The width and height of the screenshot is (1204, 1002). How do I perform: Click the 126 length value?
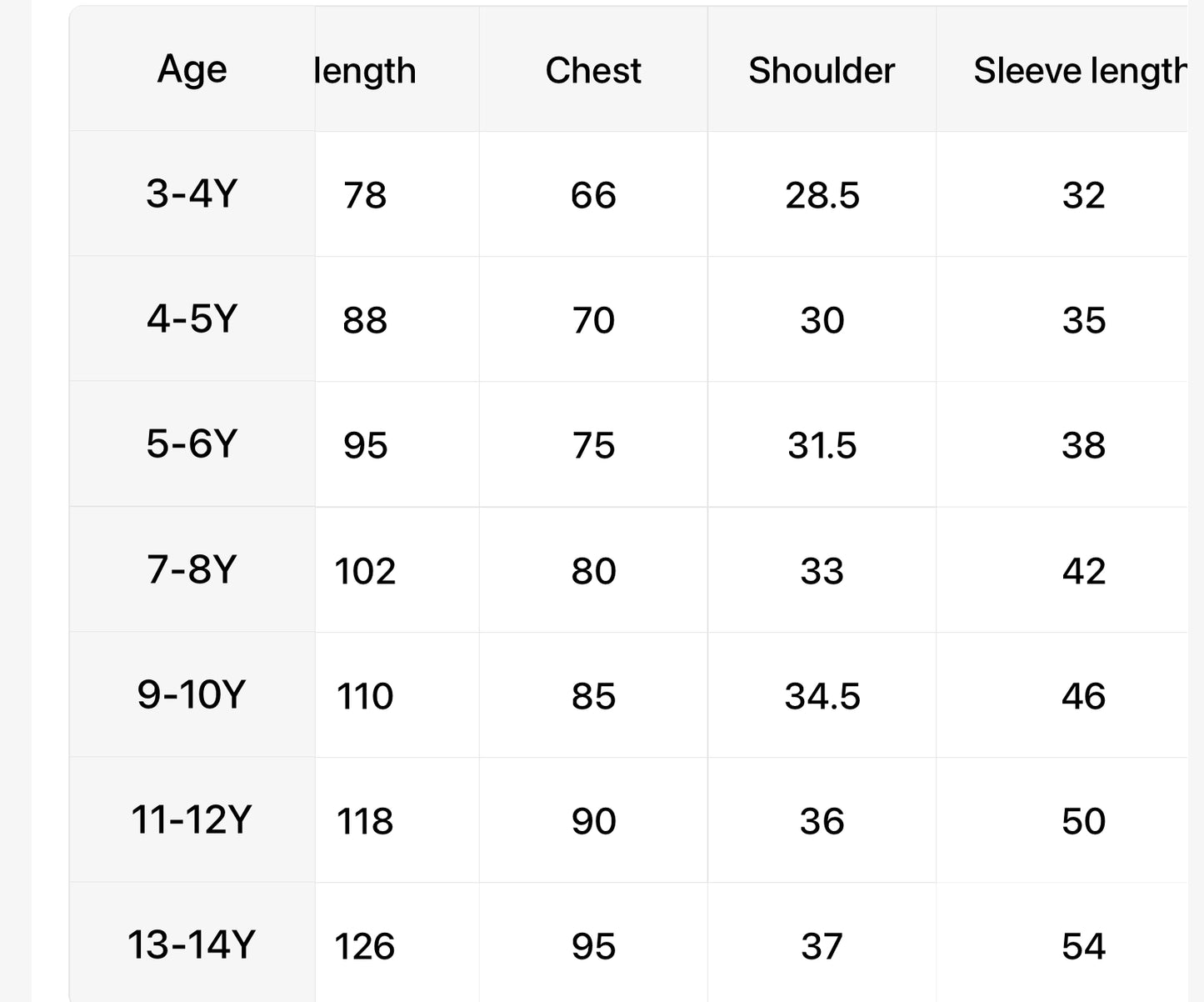tap(365, 947)
